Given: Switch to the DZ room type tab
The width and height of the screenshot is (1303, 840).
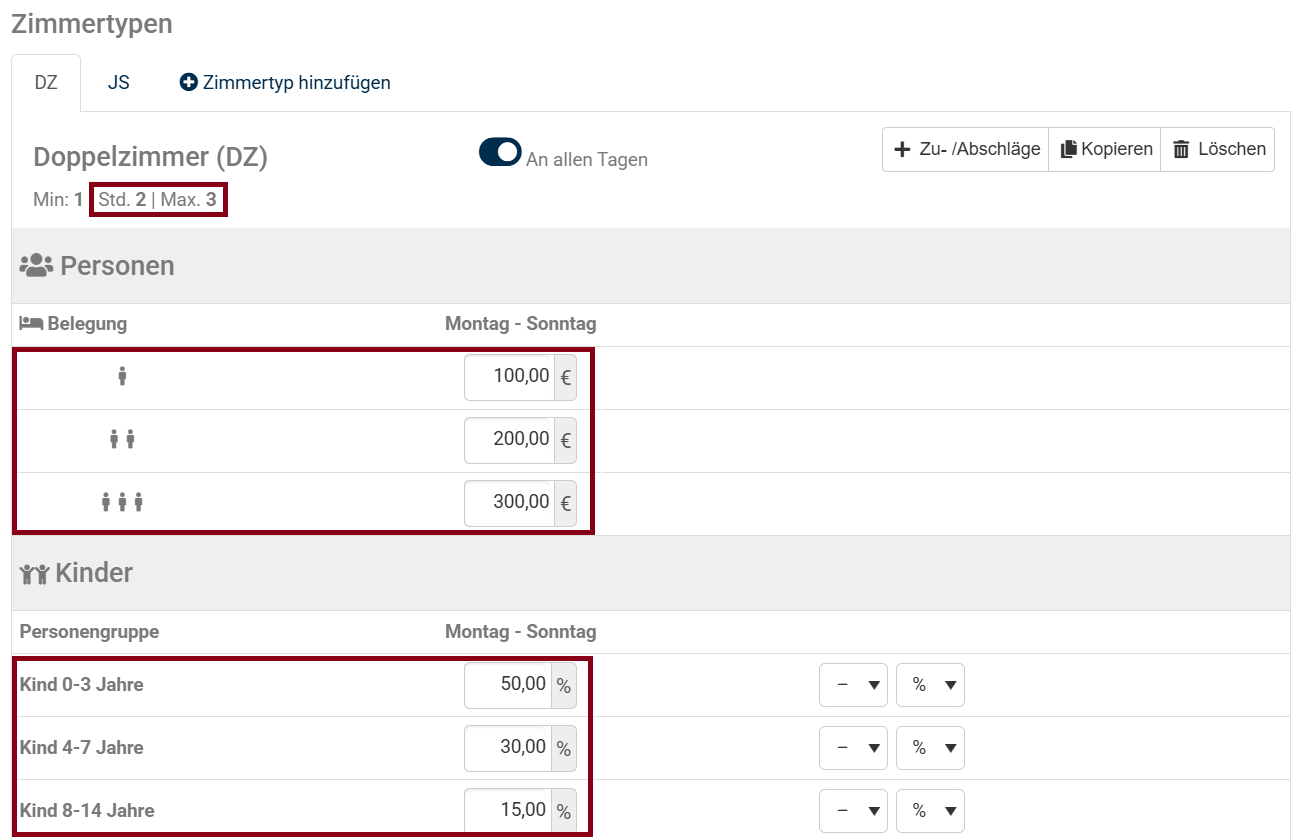Looking at the screenshot, I should point(46,83).
